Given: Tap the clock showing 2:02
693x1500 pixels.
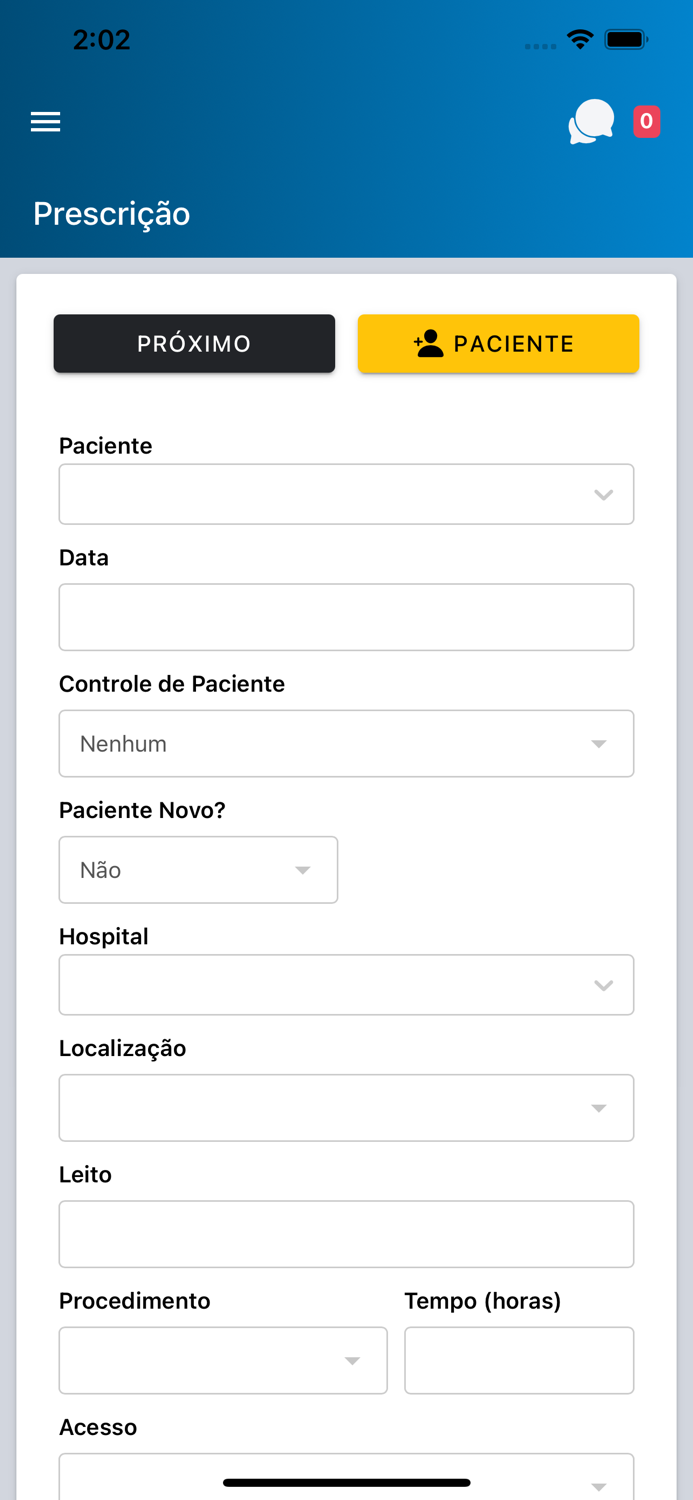Looking at the screenshot, I should tap(101, 39).
